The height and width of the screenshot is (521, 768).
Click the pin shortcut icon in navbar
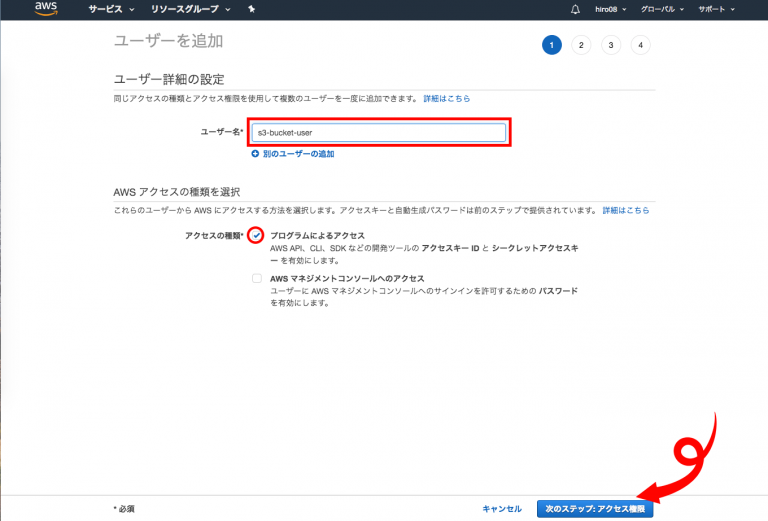[x=252, y=9]
